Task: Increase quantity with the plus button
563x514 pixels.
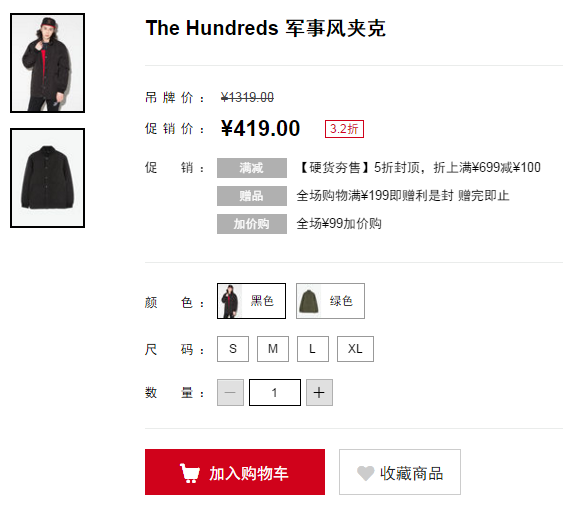Action: 319,392
